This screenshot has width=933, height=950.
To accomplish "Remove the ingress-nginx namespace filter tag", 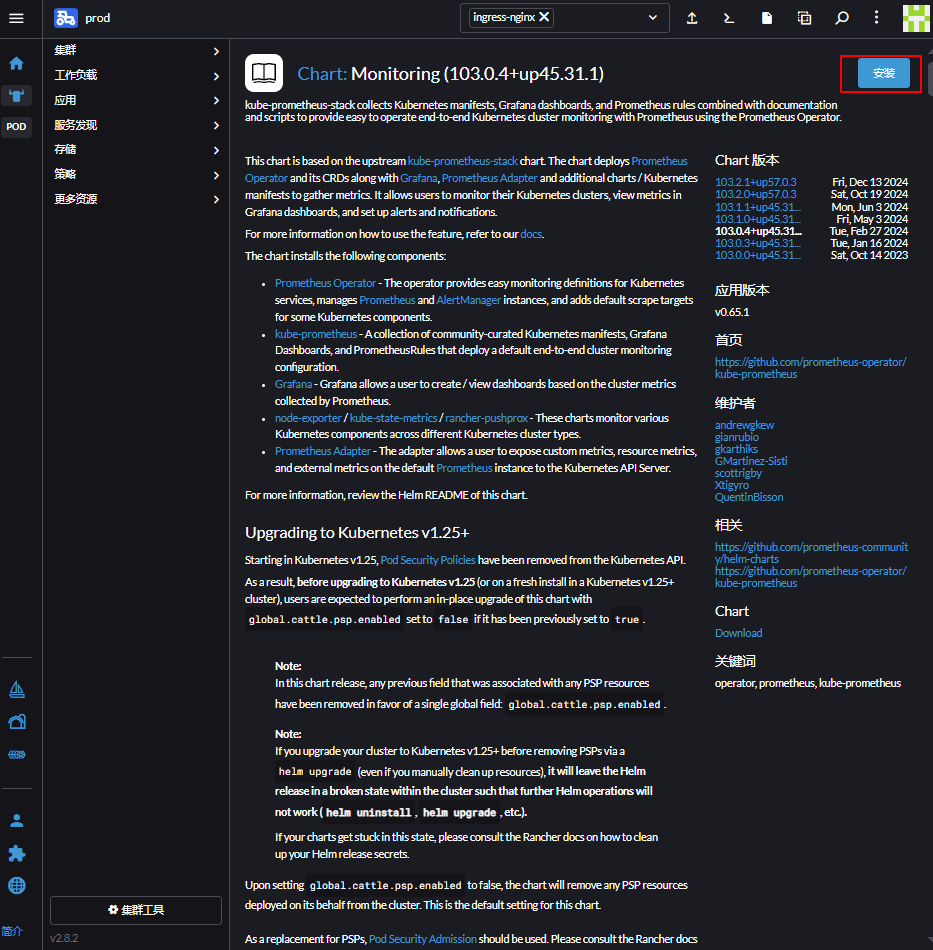I will point(544,17).
